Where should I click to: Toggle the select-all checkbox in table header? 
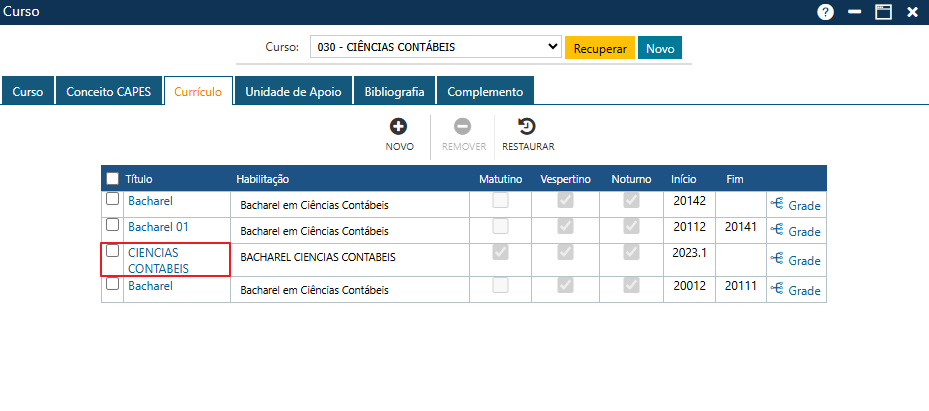coord(112,178)
